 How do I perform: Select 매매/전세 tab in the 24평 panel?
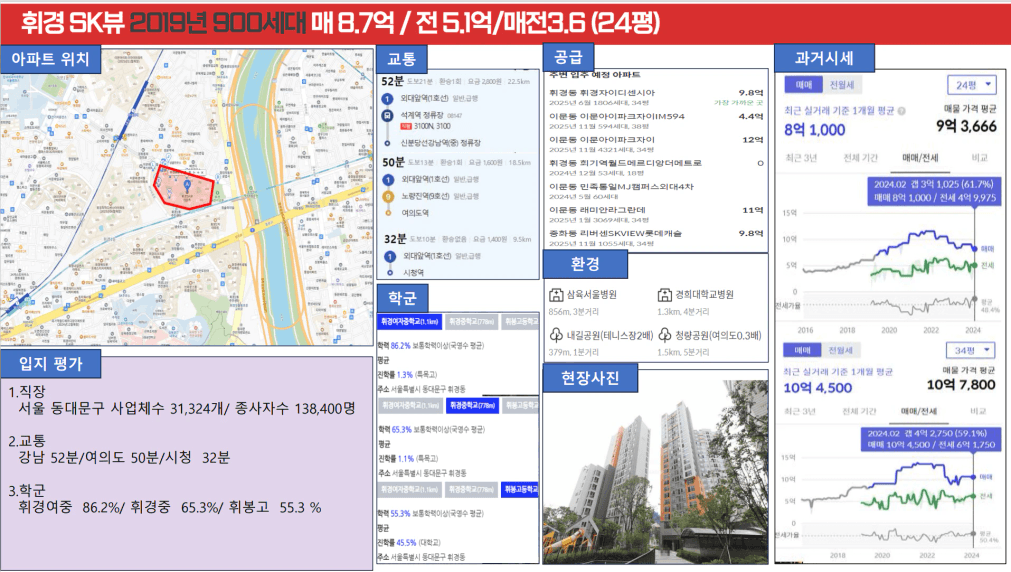click(x=920, y=158)
